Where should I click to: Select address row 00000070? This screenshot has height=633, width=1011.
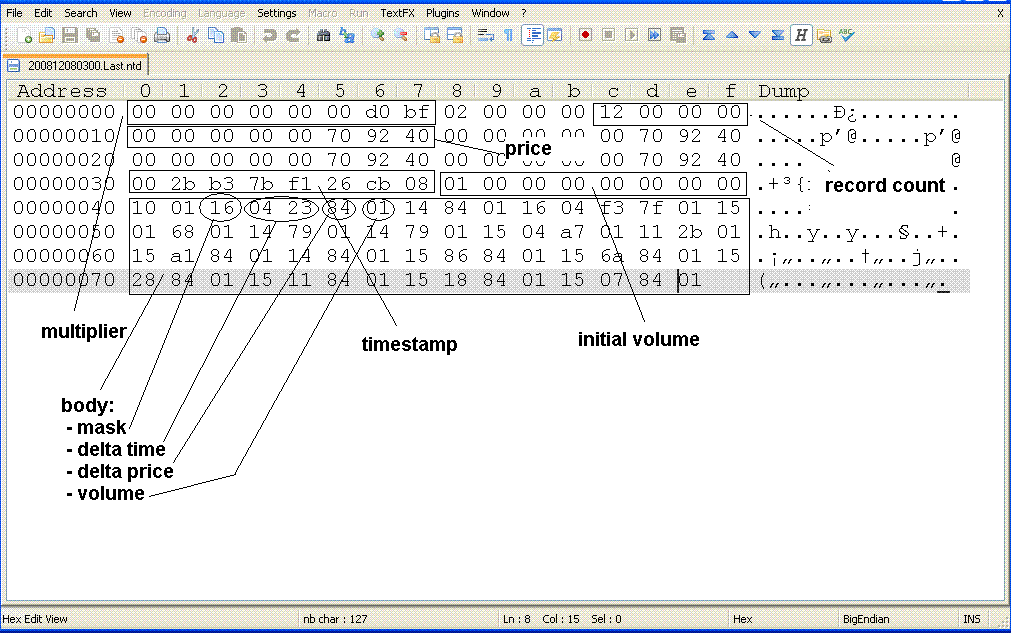point(64,280)
